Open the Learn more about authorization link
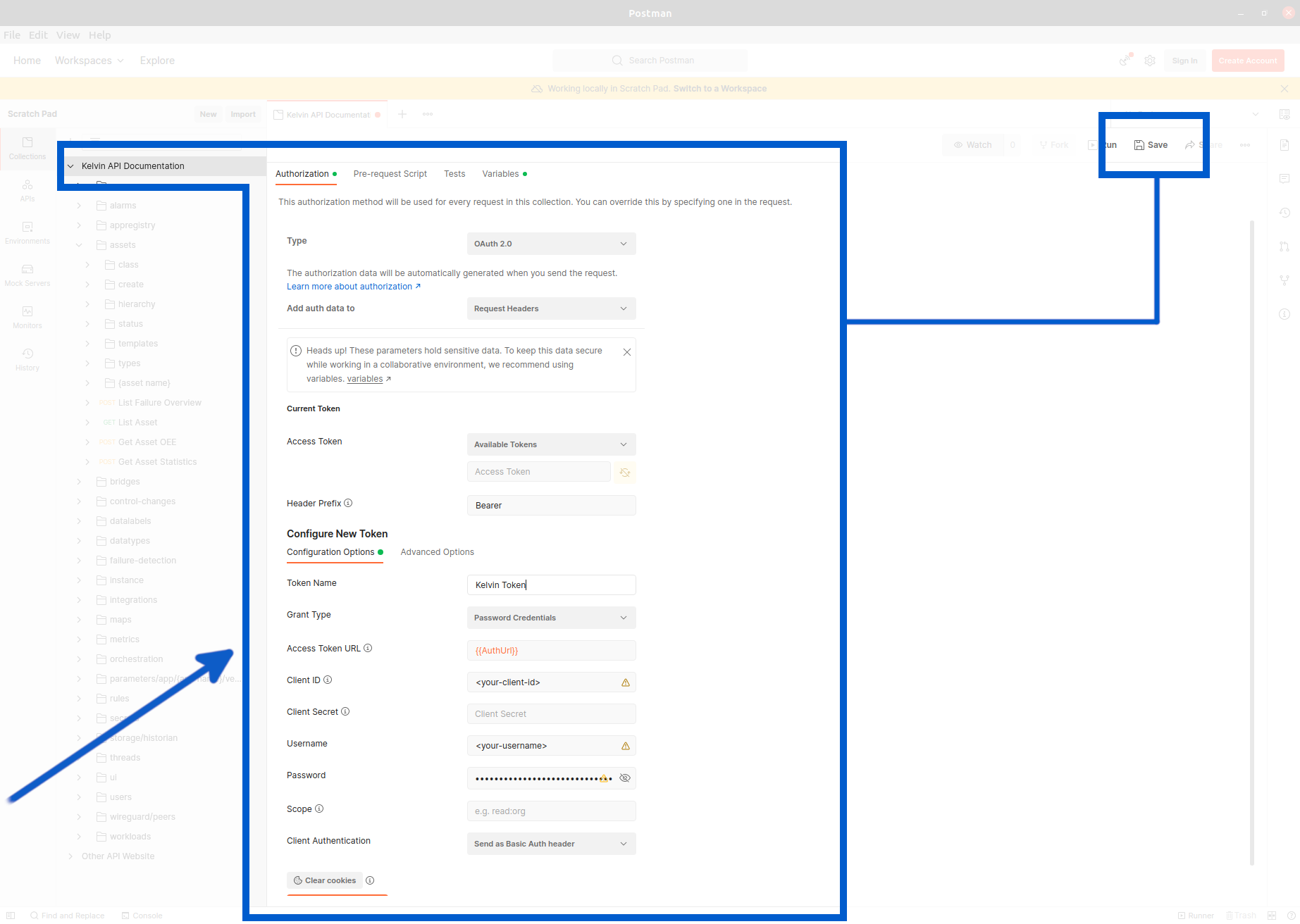 tap(349, 286)
